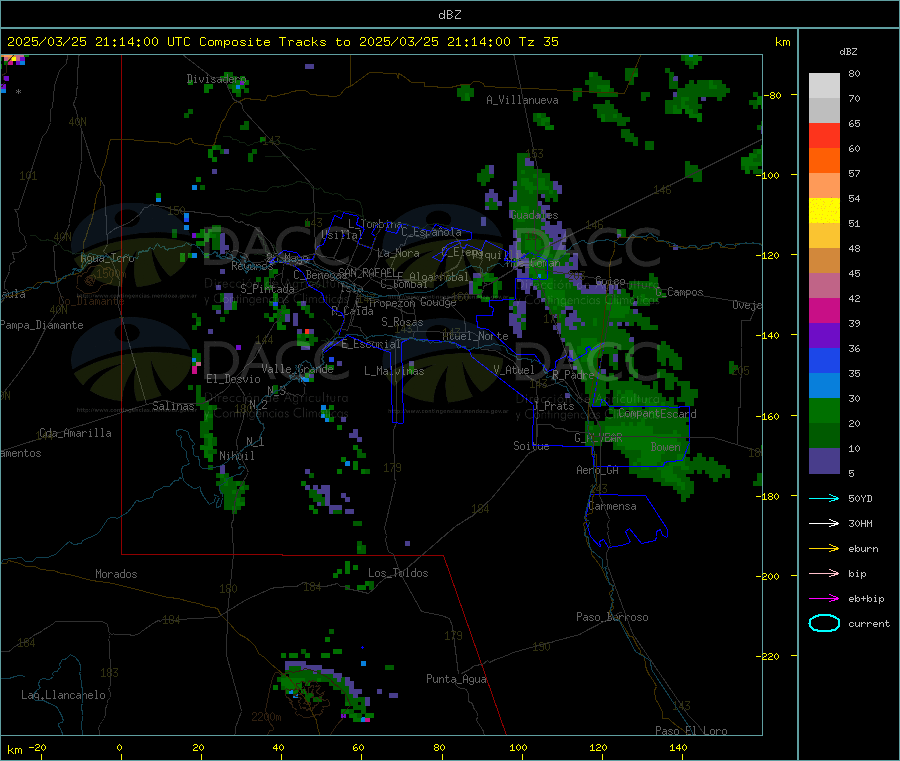Image resolution: width=900 pixels, height=761 pixels.
Task: Click the Lag.Llancanelo label on map
Action: click(63, 695)
